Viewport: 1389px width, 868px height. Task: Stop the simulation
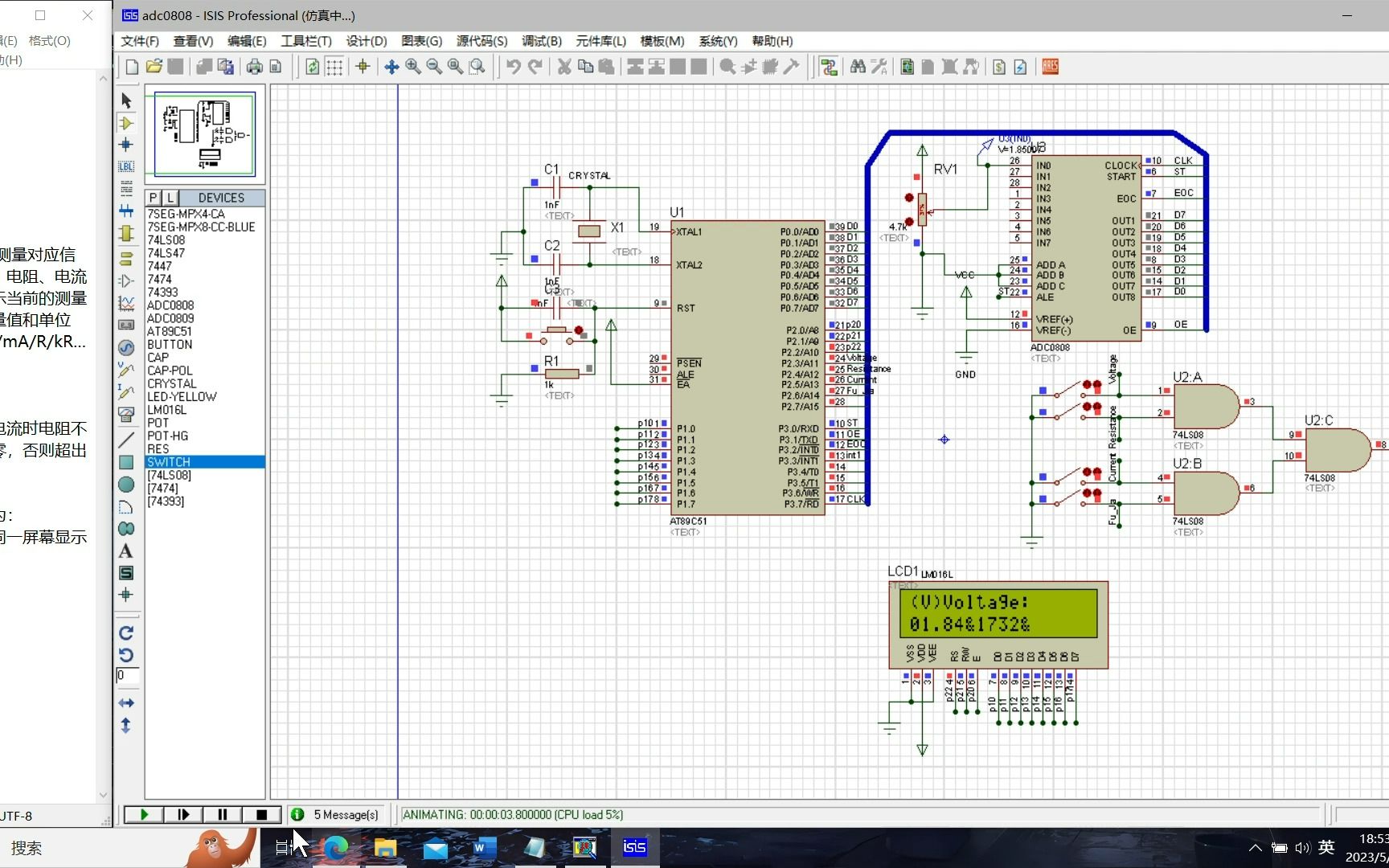[x=261, y=814]
